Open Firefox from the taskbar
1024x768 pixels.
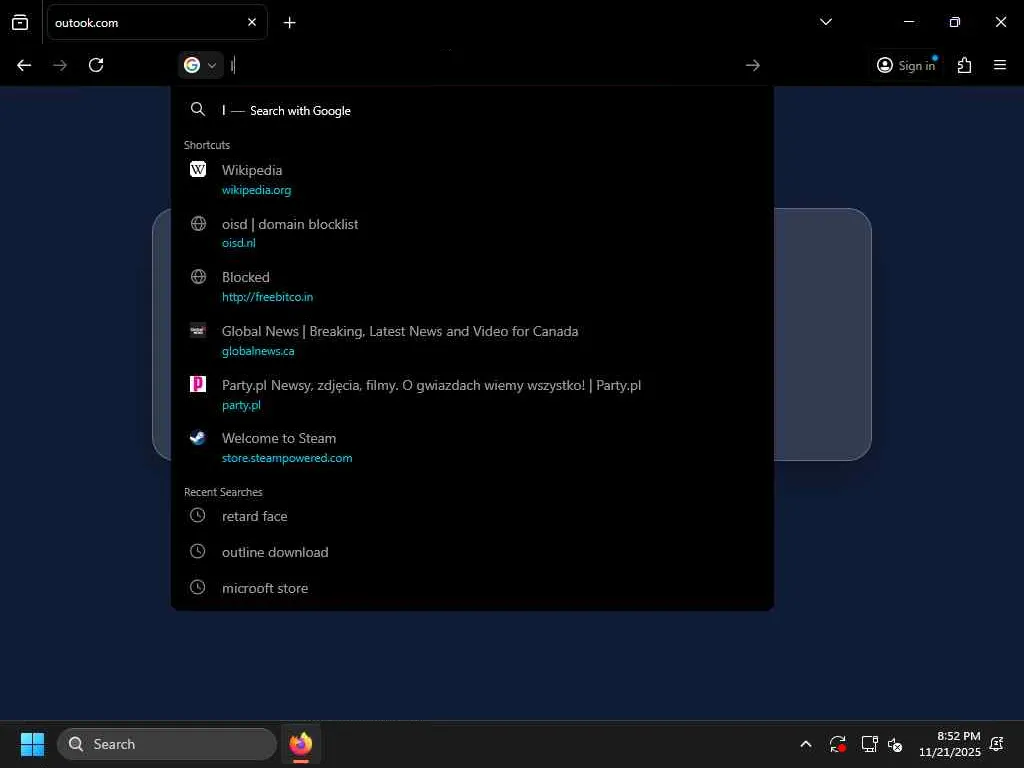pyautogui.click(x=301, y=744)
